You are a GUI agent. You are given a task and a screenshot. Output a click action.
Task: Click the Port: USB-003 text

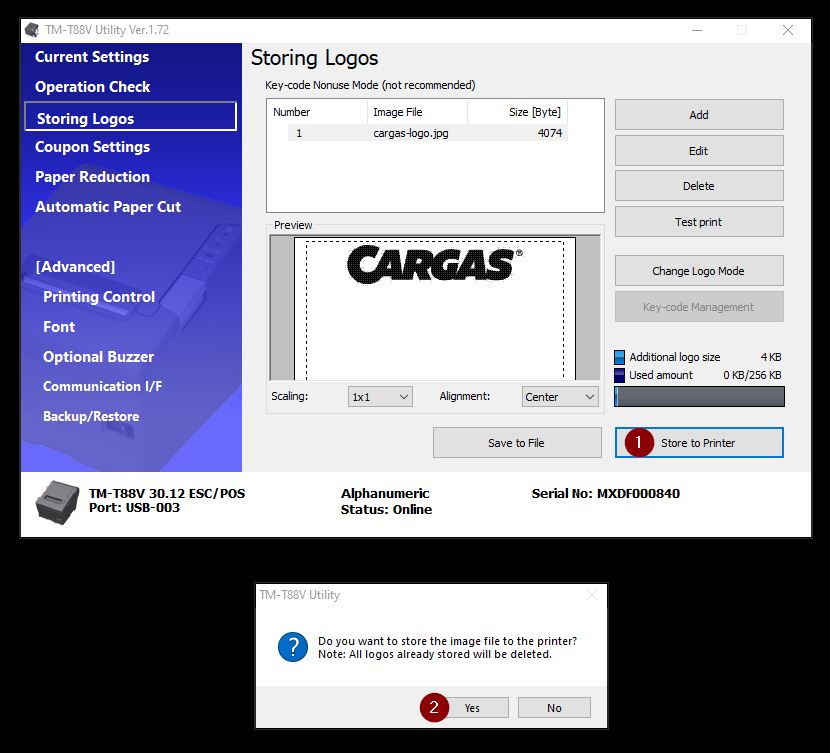(x=134, y=508)
